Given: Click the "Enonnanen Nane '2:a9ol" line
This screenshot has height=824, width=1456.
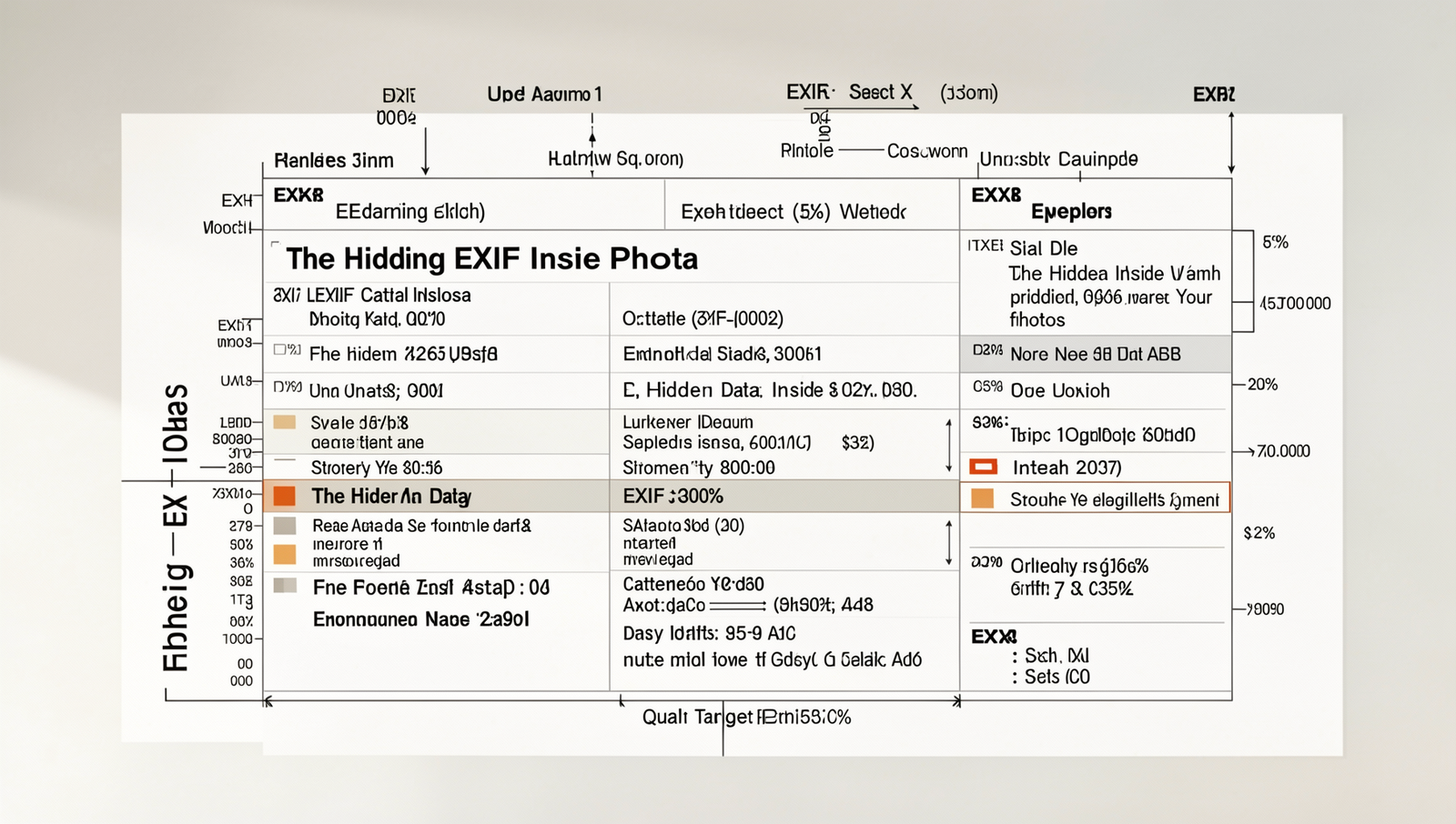Looking at the screenshot, I should click(x=421, y=619).
